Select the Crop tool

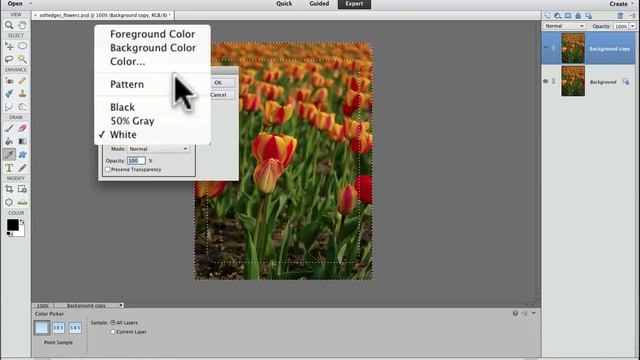click(x=9, y=189)
